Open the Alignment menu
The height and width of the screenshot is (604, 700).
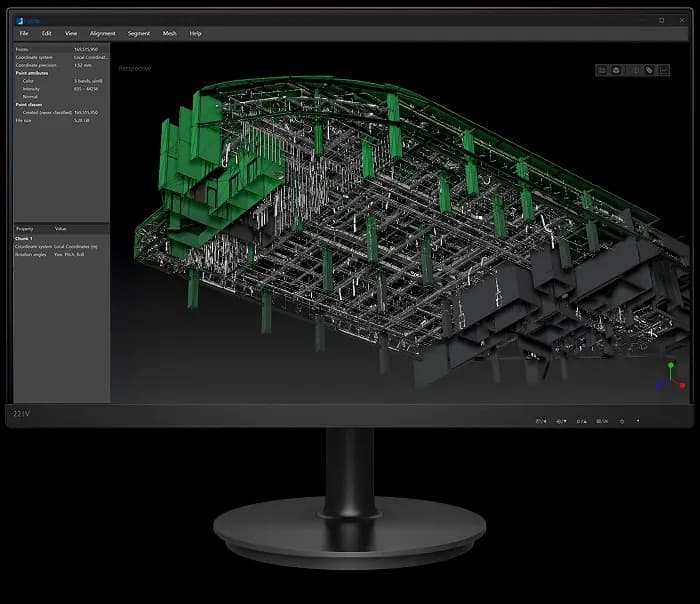pyautogui.click(x=102, y=33)
